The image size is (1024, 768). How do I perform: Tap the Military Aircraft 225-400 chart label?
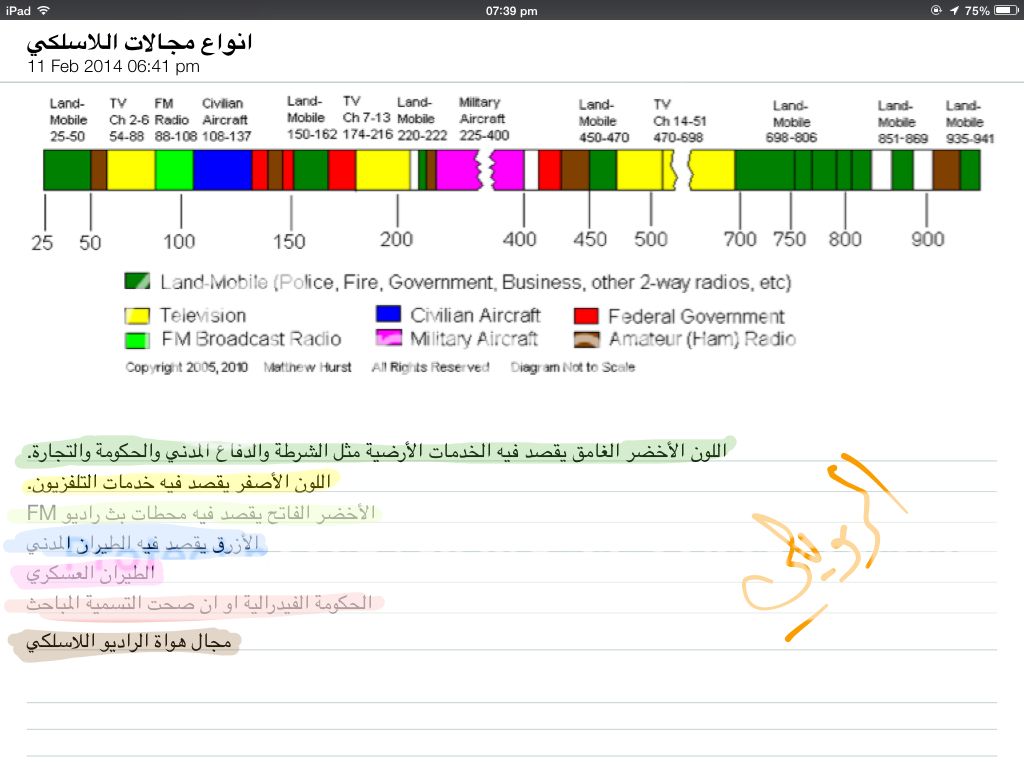coord(484,119)
